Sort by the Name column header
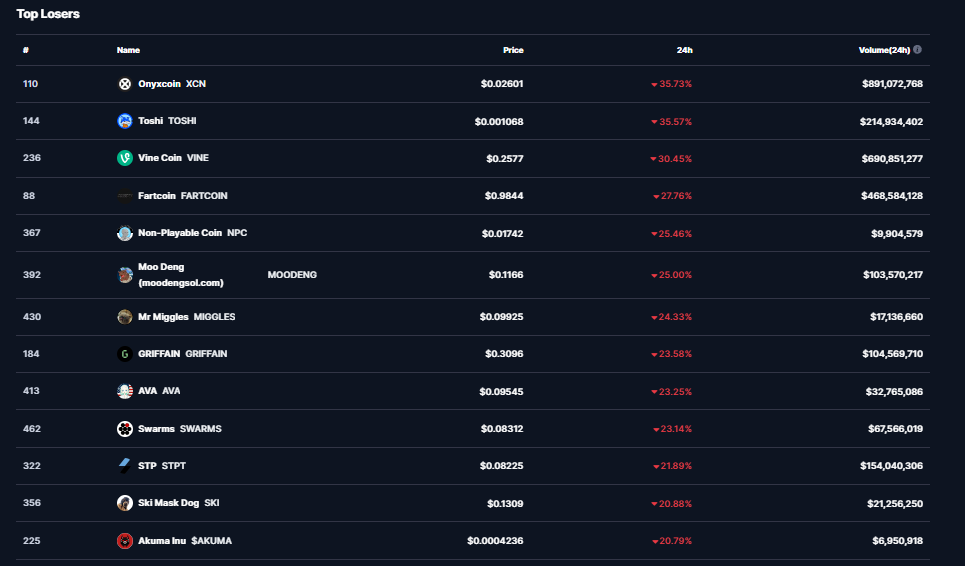The width and height of the screenshot is (965, 566). point(128,50)
